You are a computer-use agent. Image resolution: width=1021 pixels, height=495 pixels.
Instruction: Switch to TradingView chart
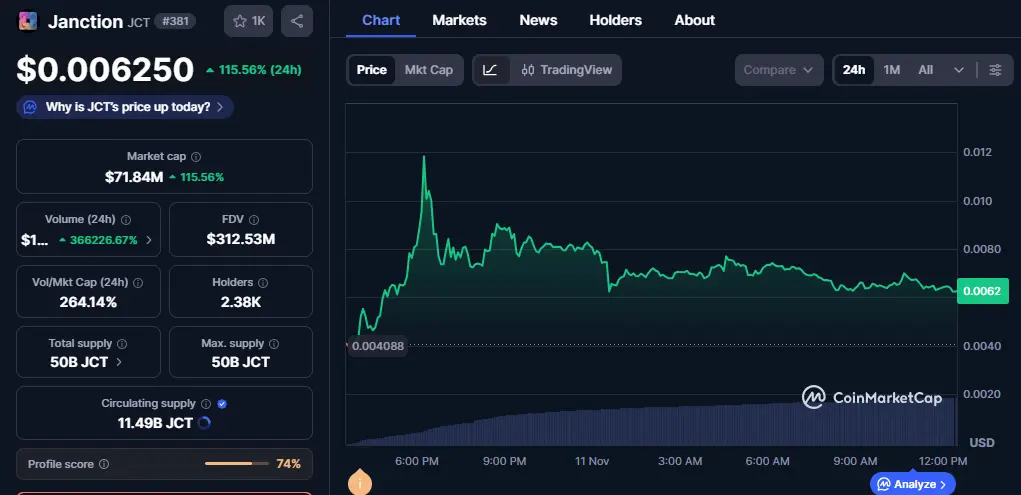[567, 70]
